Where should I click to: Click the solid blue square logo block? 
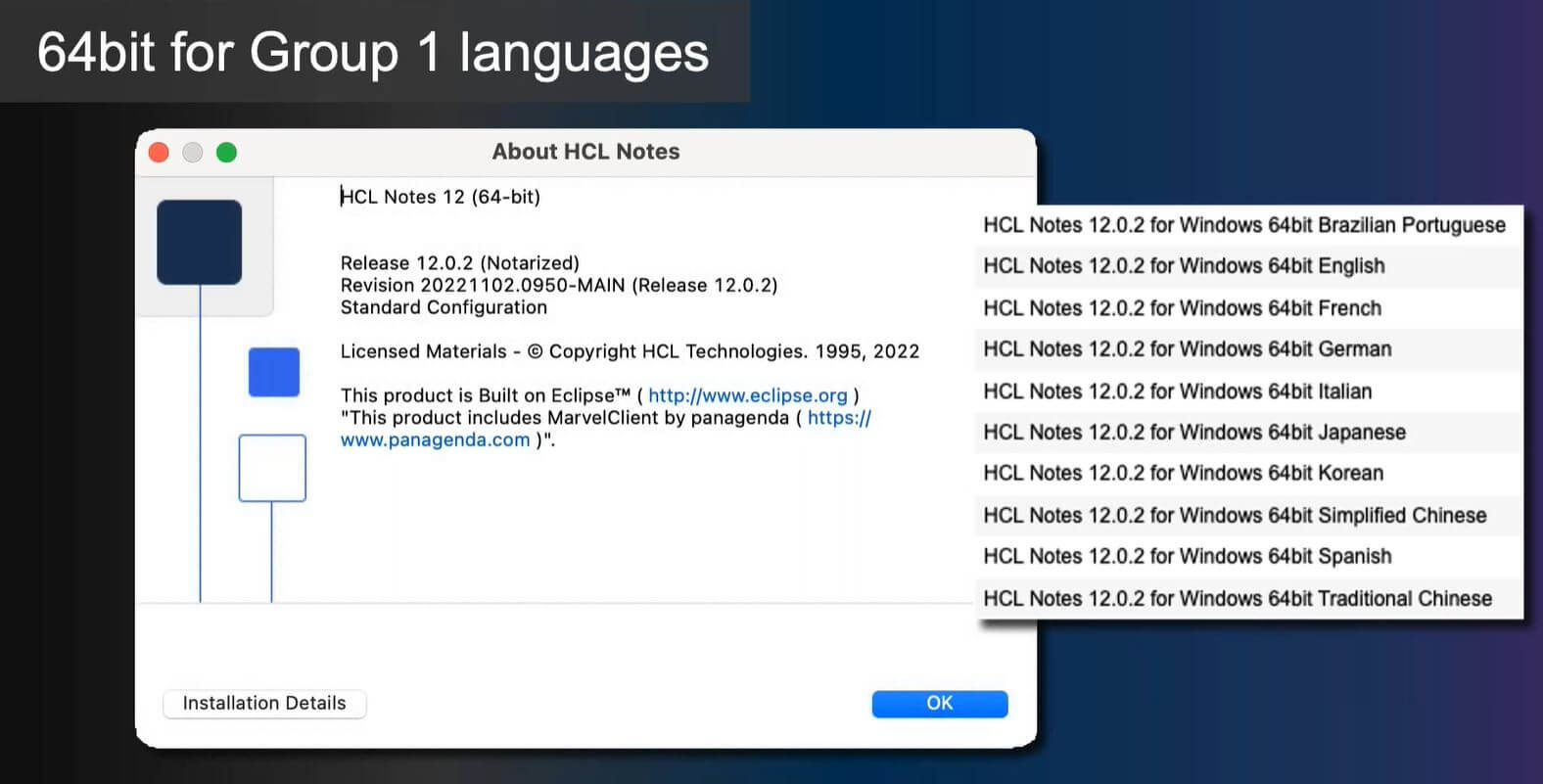[274, 372]
